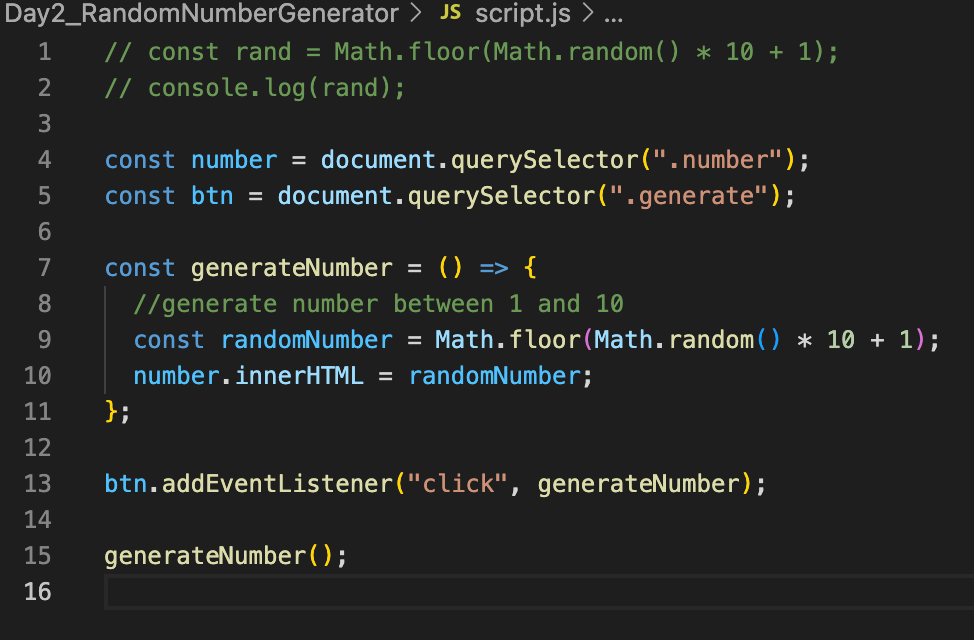Click the arrow '=>' on line 7
The image size is (974, 640).
(494, 268)
